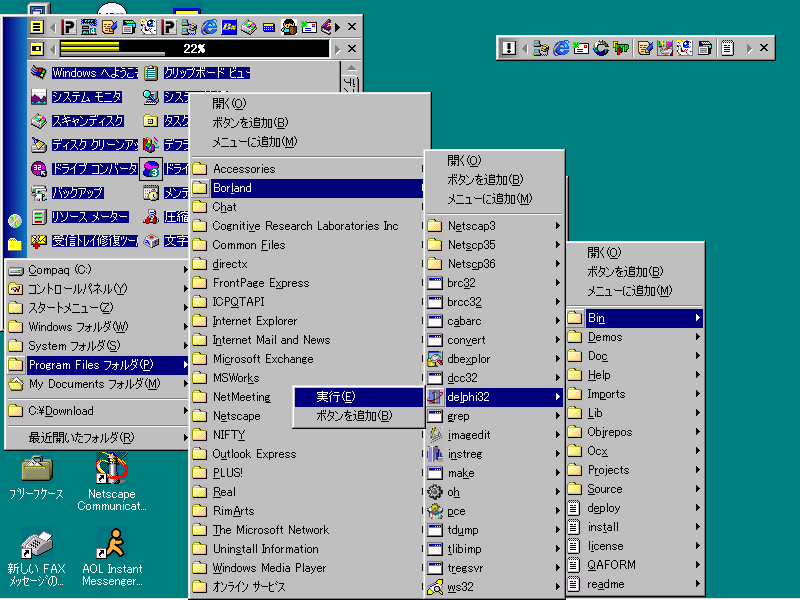Expand the Compaq (C:) submenu arrow
Image resolution: width=800 pixels, height=600 pixels.
click(x=185, y=269)
